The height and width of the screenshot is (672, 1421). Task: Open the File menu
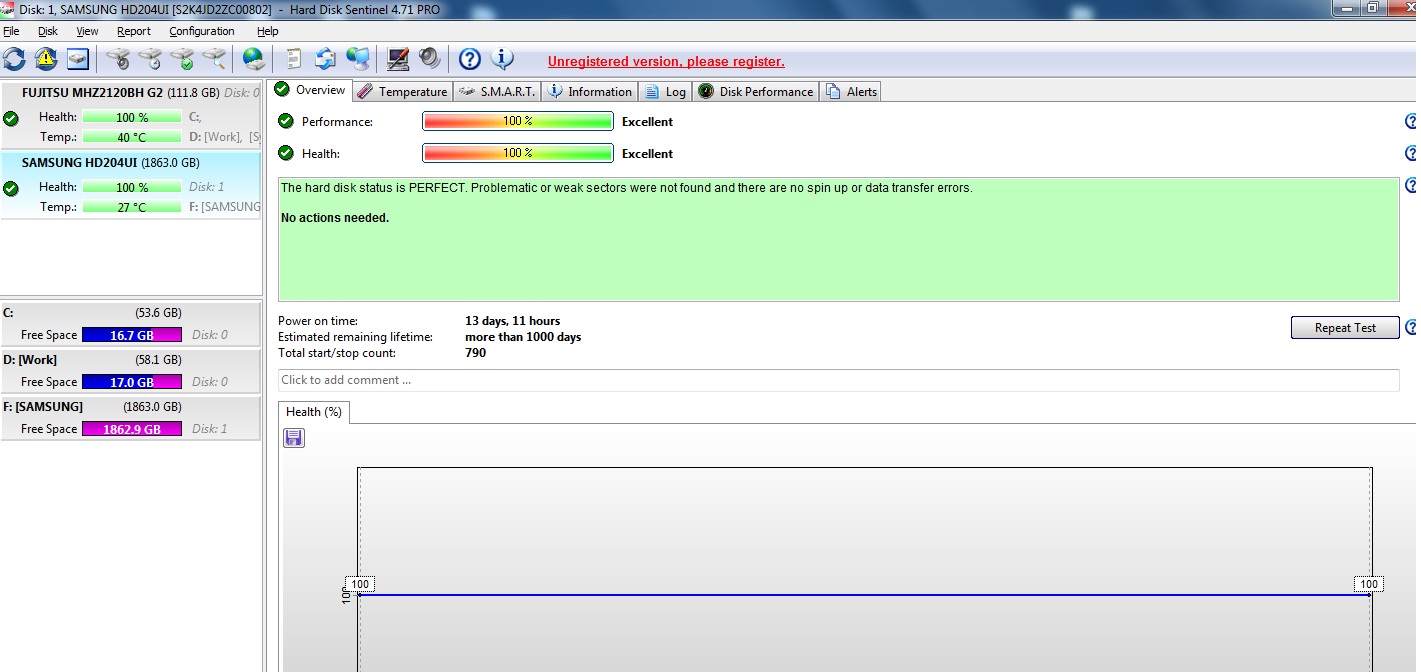tap(11, 31)
